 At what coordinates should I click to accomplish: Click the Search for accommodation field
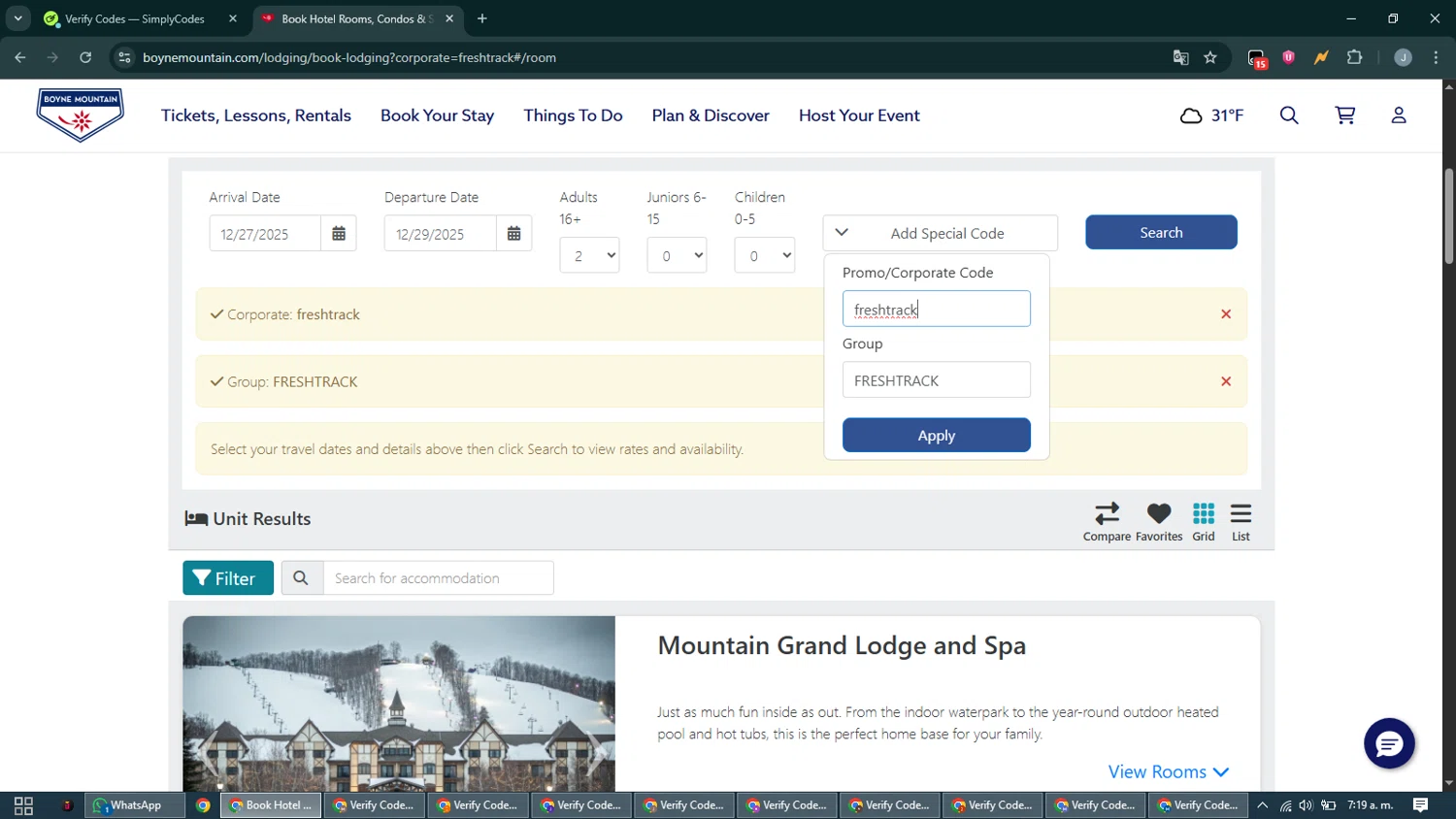[x=439, y=578]
